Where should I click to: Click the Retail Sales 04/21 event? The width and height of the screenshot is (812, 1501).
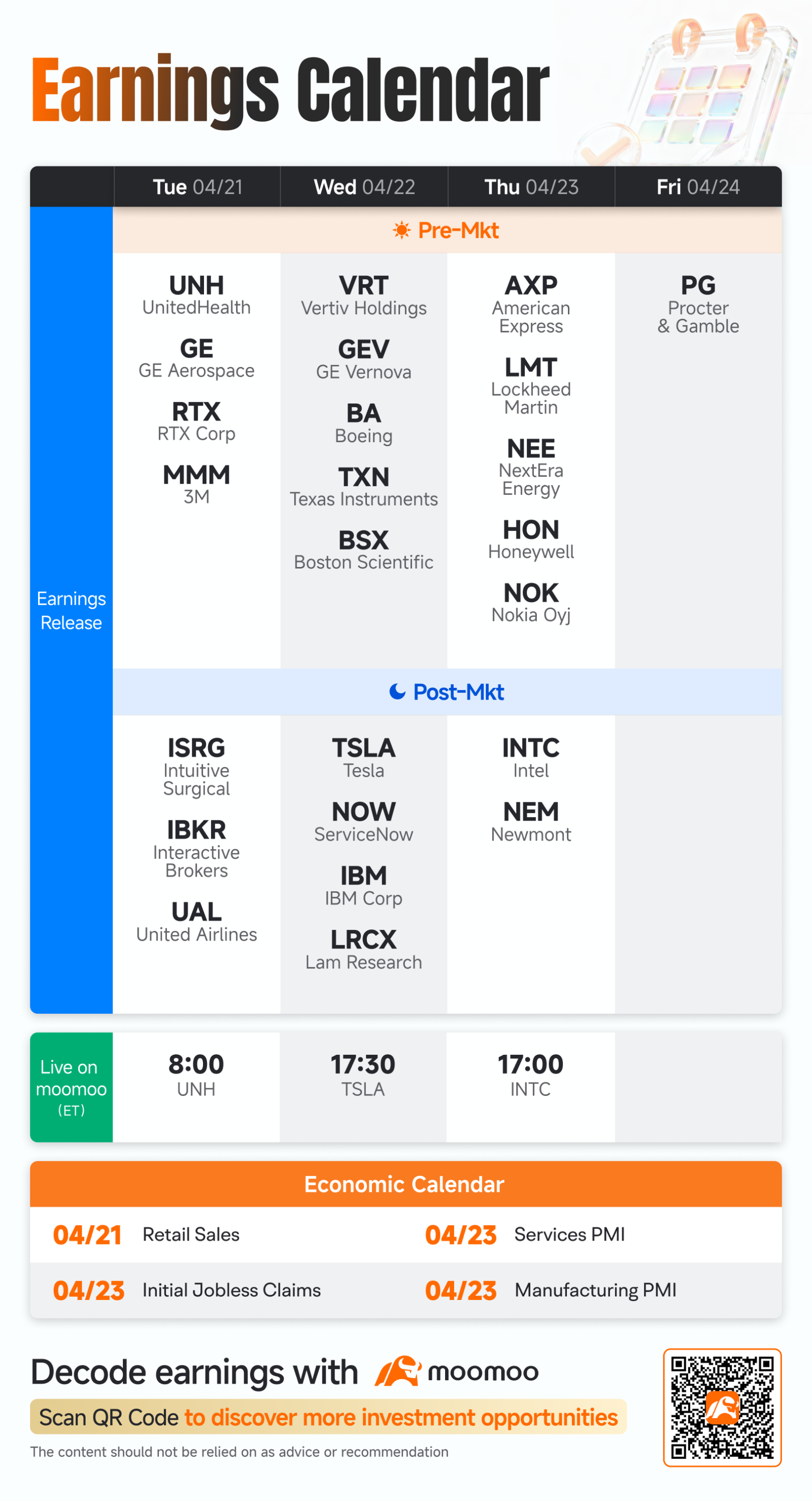coord(146,1235)
